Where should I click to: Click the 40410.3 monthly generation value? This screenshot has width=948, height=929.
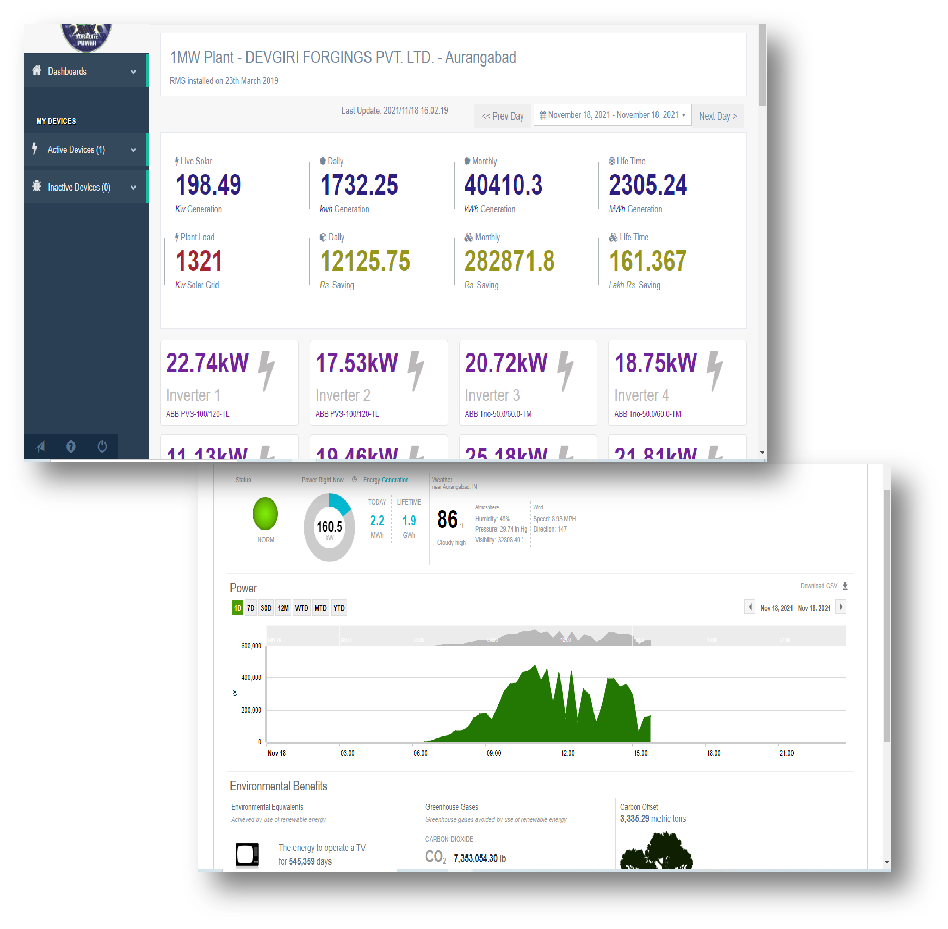tap(503, 185)
